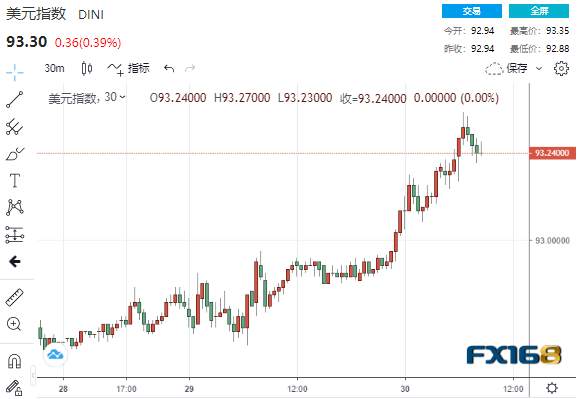Click the 全屏 fullscreen button

[539, 11]
